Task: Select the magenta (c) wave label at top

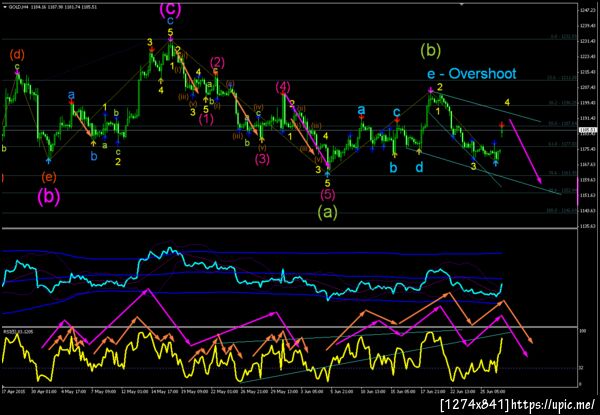Action: point(170,8)
